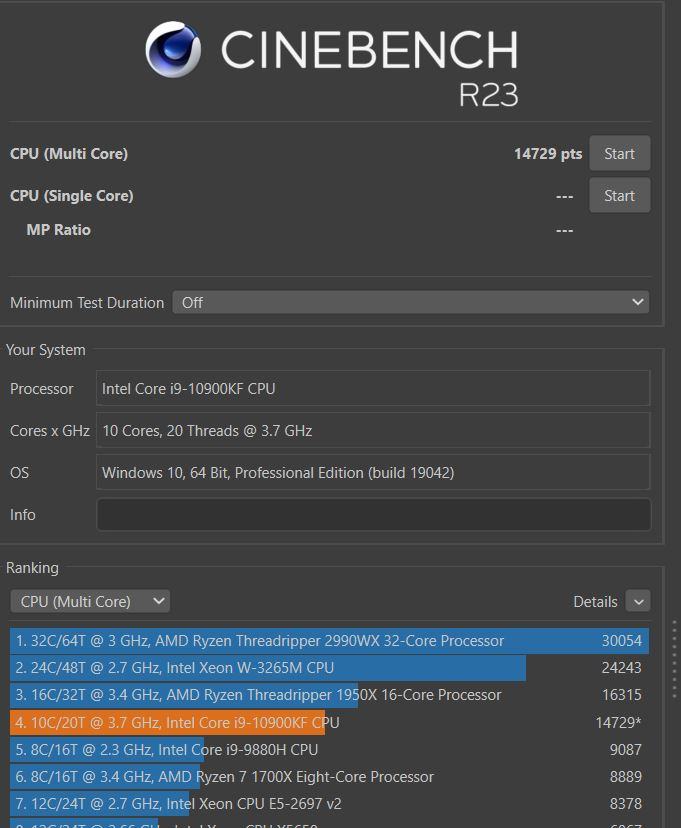The image size is (681, 828).
Task: Click the 16315 score value
Action: coord(621,695)
